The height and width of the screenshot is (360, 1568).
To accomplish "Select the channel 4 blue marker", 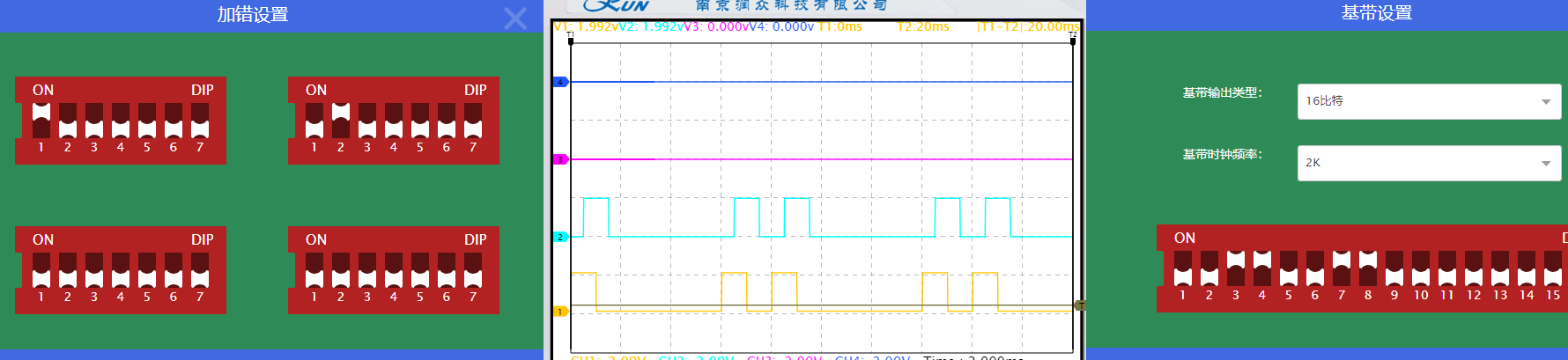I will [559, 82].
